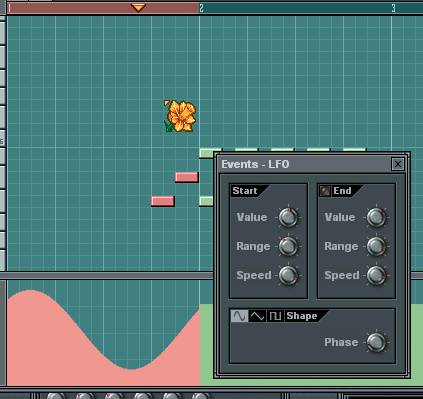Click the hibiscus flower icon in piano roll
The image size is (423, 399).
(x=180, y=116)
